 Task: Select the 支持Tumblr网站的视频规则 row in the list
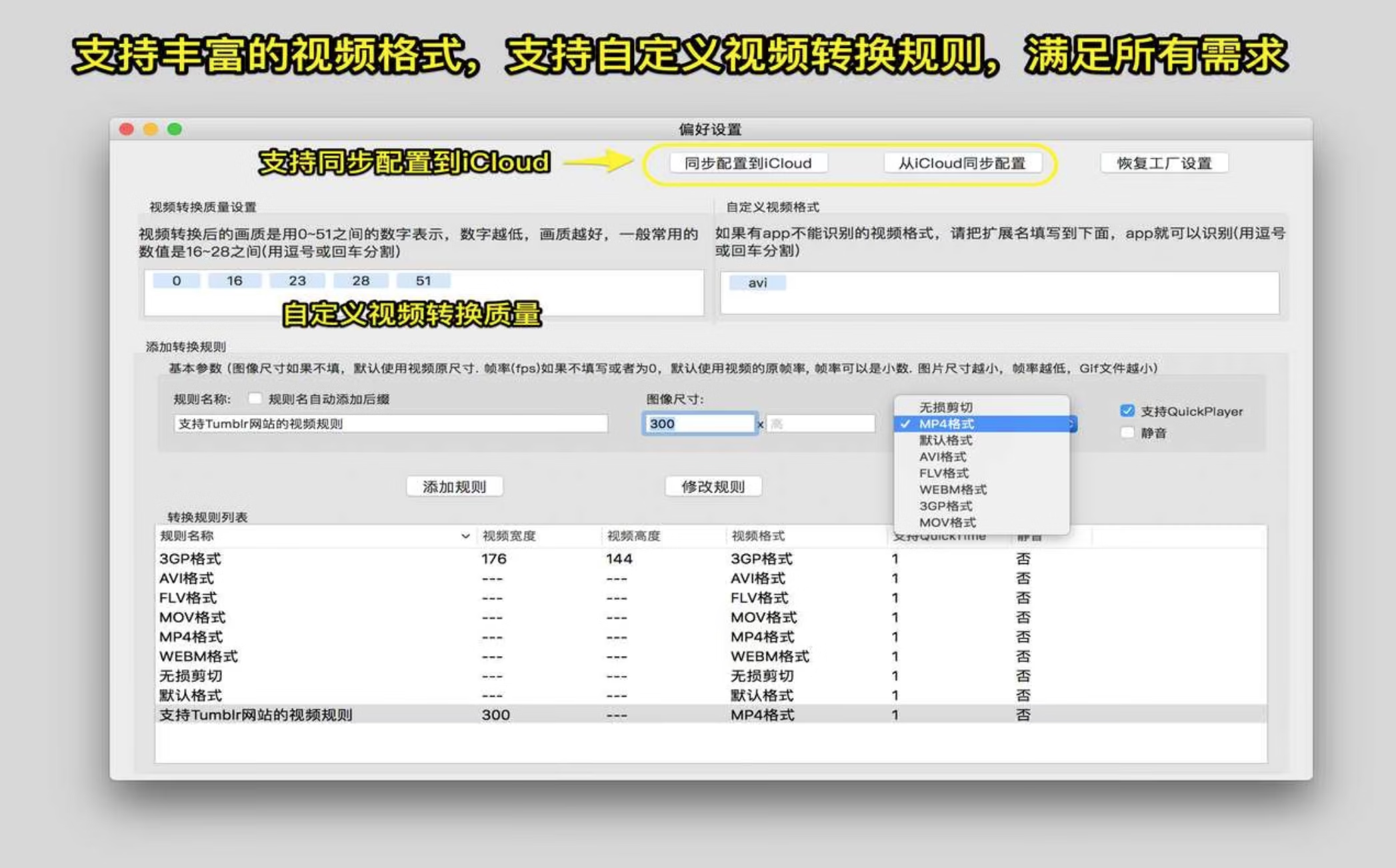tap(256, 715)
